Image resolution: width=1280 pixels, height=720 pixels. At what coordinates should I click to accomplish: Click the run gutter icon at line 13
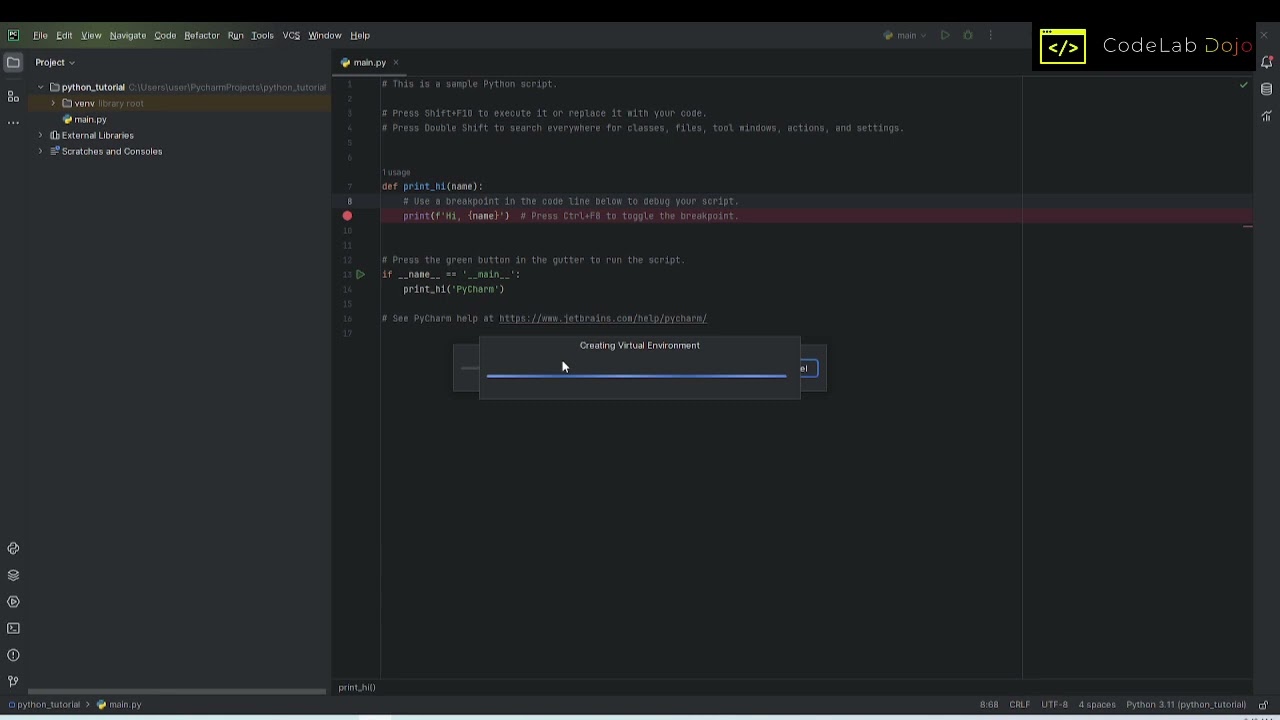pos(360,274)
